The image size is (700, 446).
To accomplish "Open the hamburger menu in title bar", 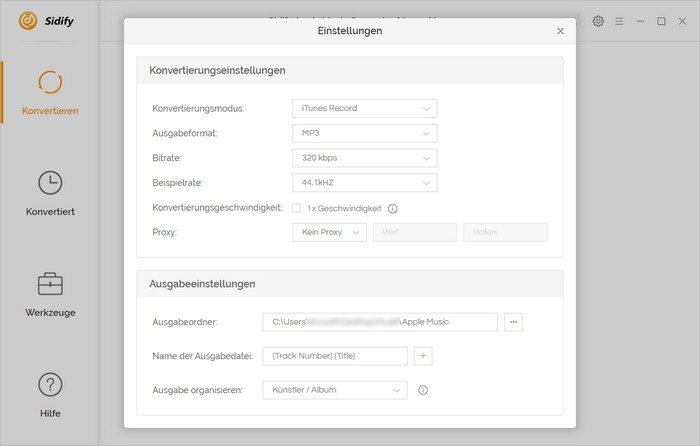I will [x=619, y=21].
